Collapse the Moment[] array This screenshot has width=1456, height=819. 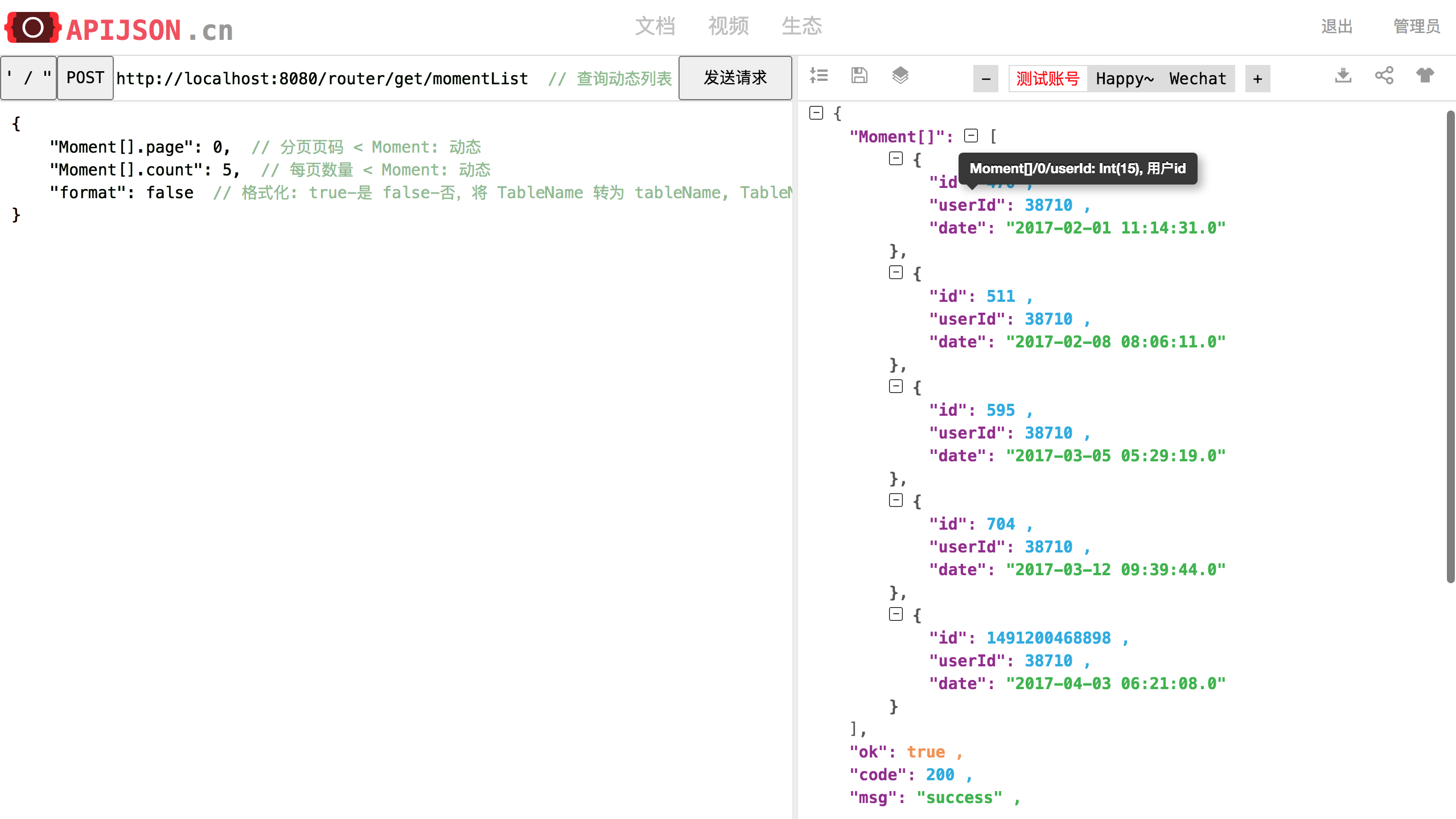coord(971,136)
